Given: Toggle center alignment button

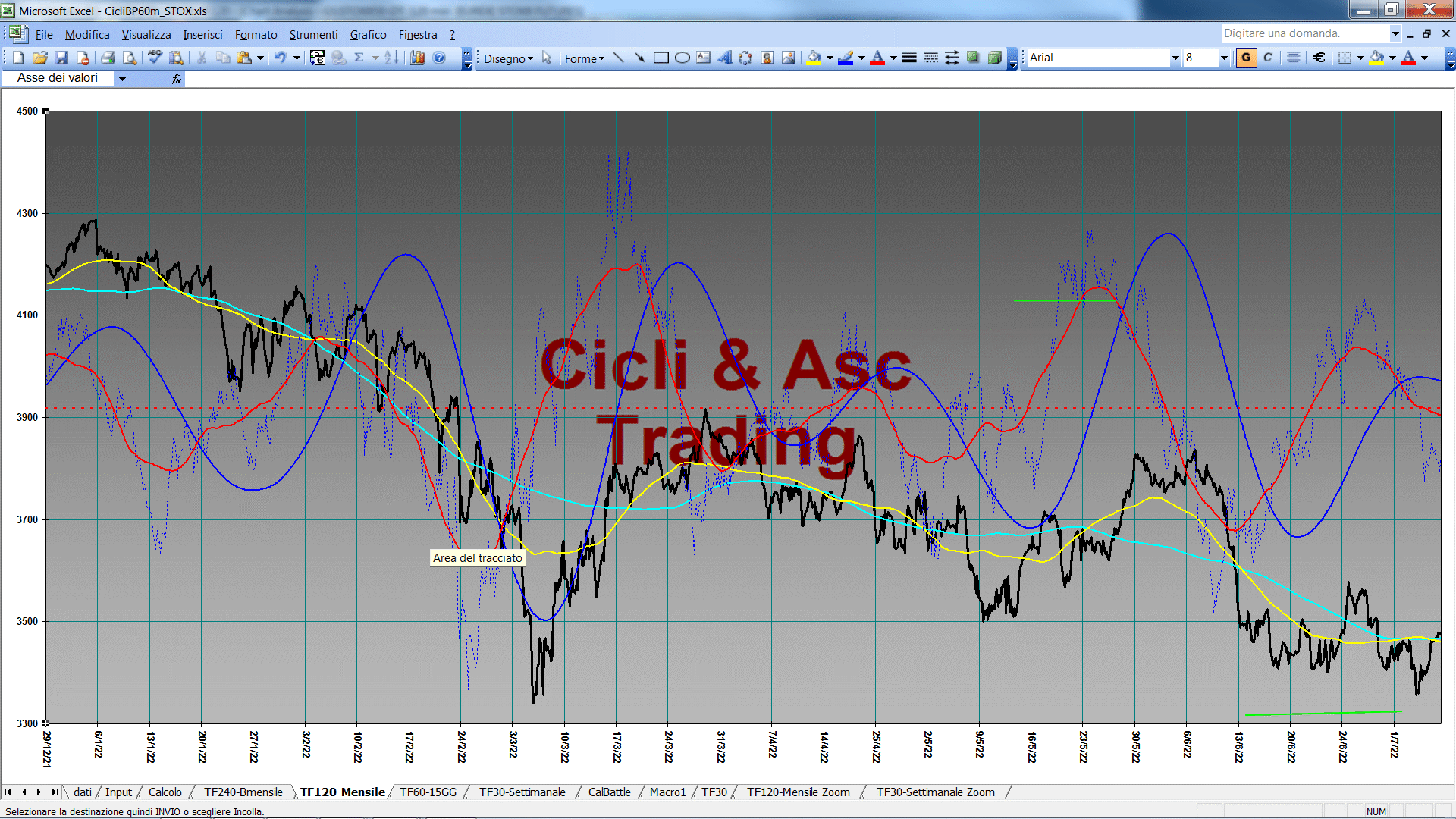Looking at the screenshot, I should 1294,58.
